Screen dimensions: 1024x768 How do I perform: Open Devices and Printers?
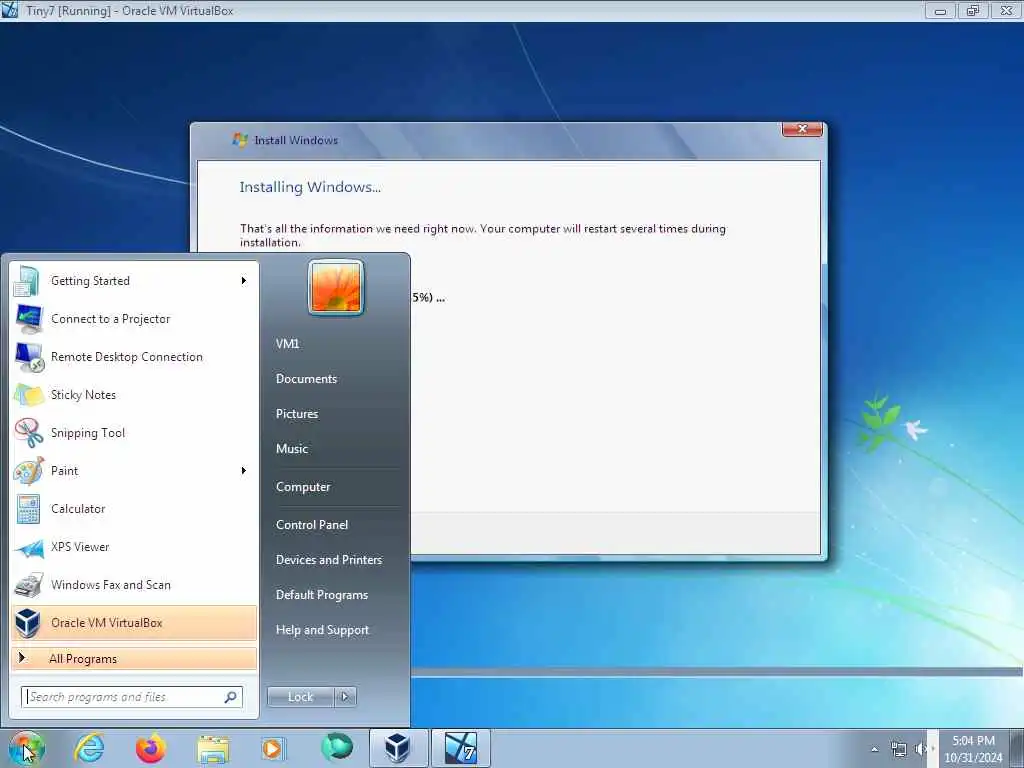(328, 560)
